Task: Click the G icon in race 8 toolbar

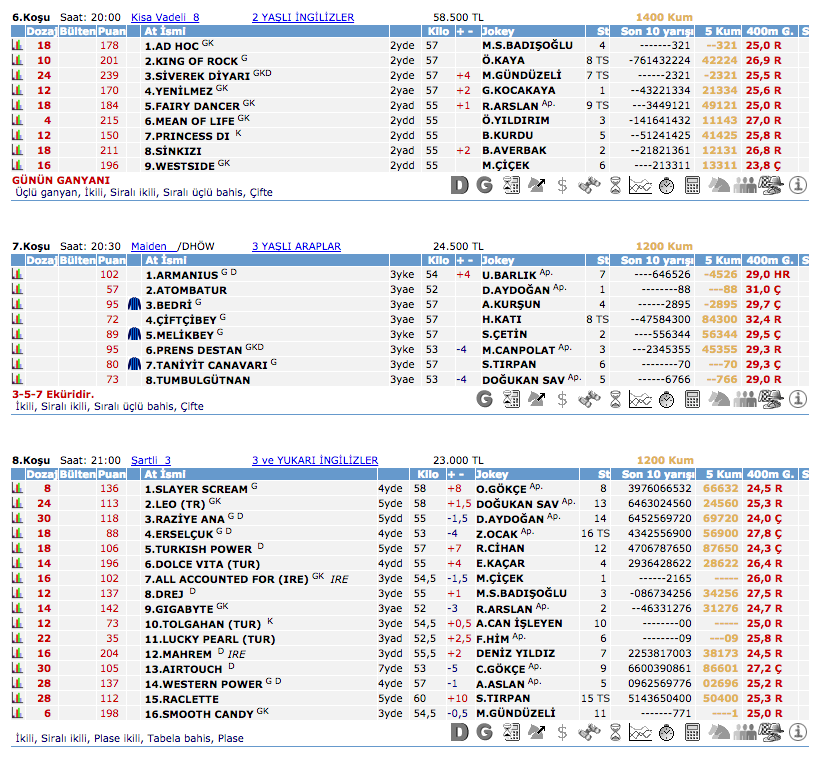Action: [485, 732]
